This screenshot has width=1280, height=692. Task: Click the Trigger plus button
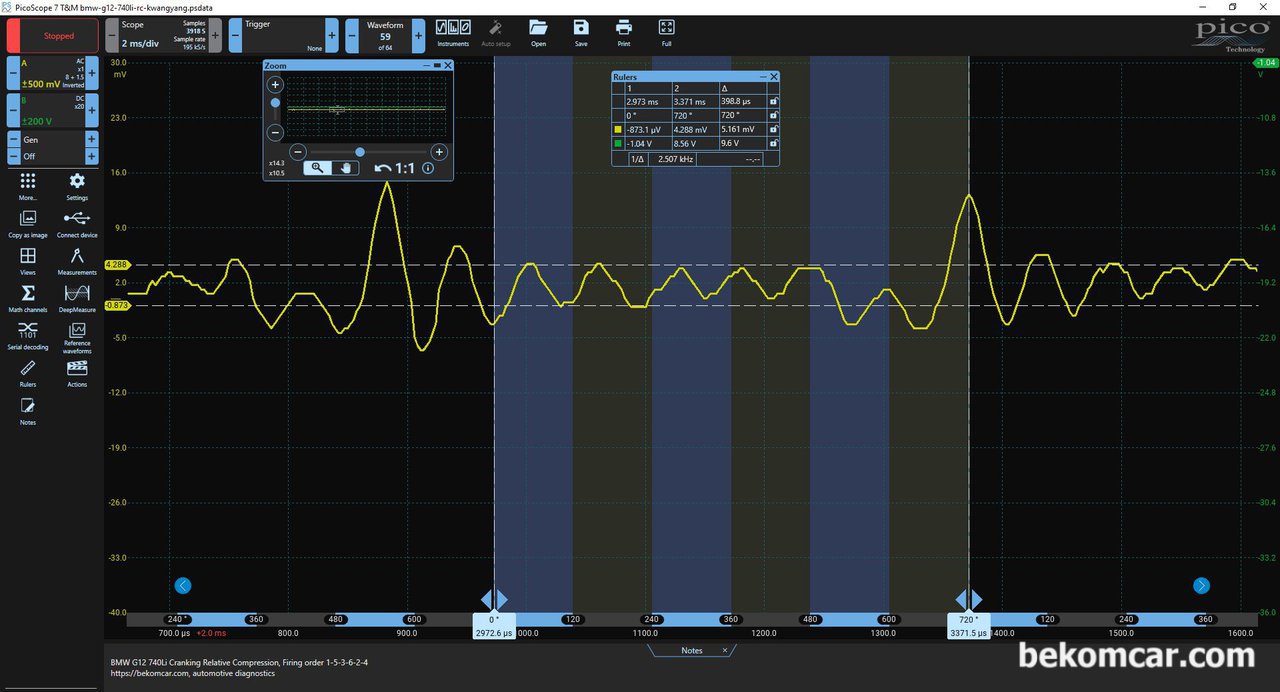coord(332,35)
